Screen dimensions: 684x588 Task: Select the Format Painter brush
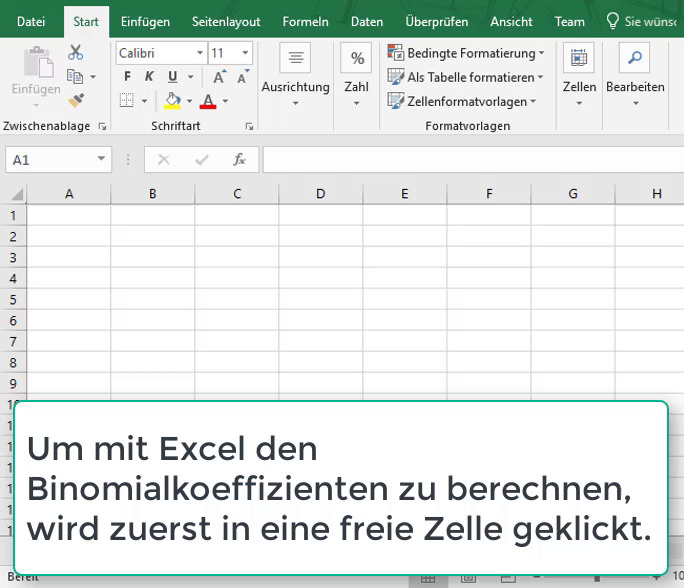point(76,100)
